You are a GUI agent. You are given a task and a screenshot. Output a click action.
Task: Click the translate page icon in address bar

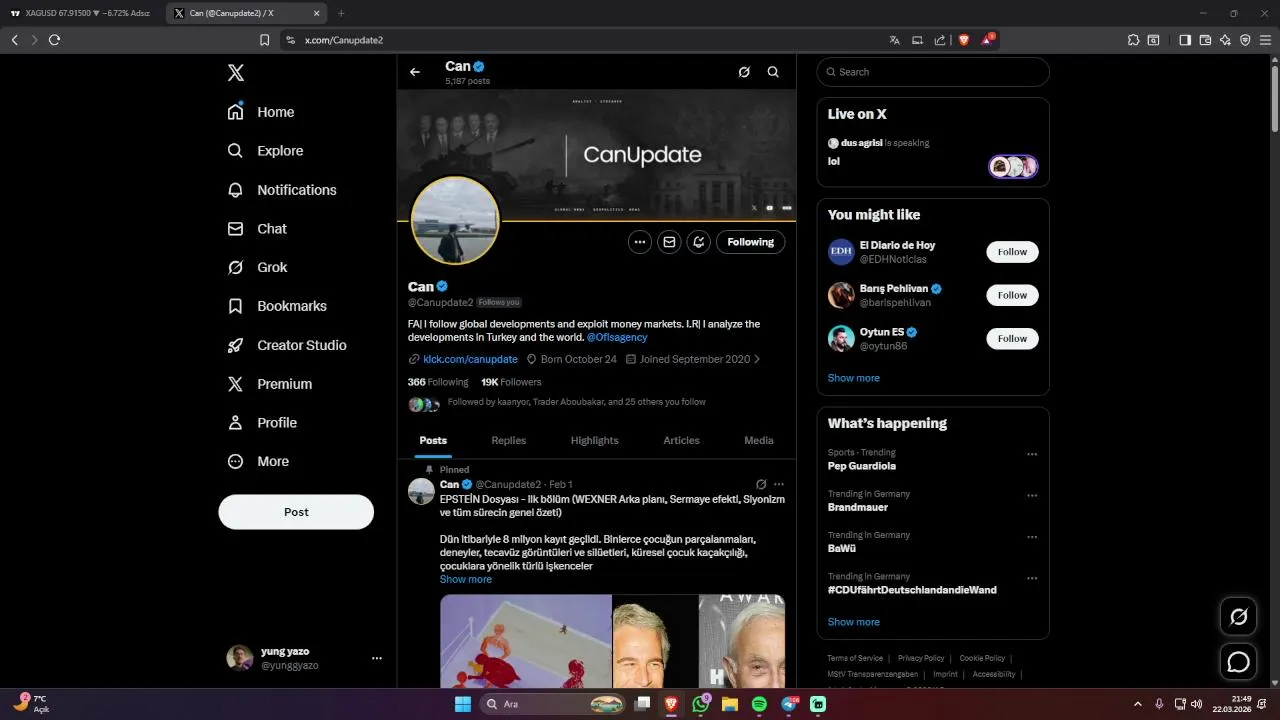coord(894,40)
